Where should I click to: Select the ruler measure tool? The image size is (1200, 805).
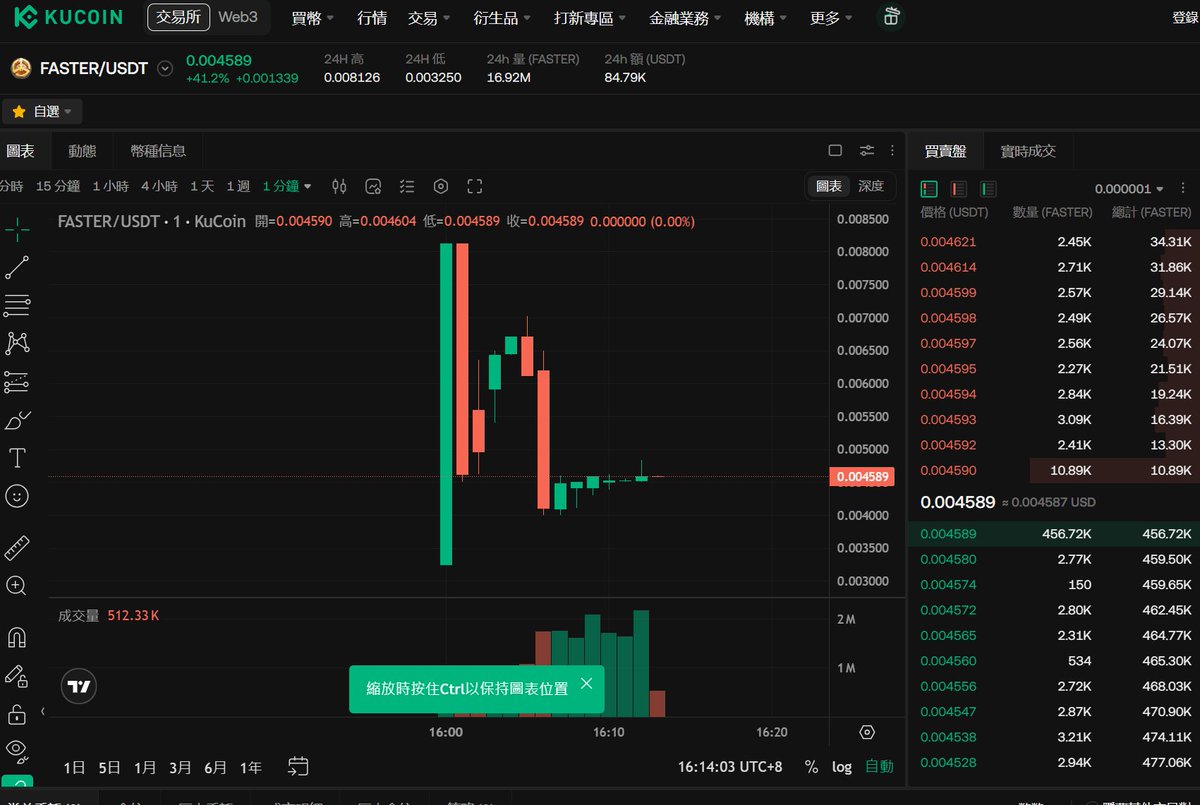17,548
